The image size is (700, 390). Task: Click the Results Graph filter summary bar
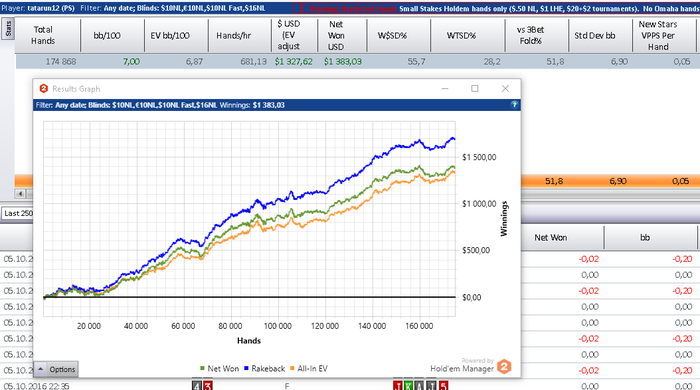pyautogui.click(x=277, y=105)
